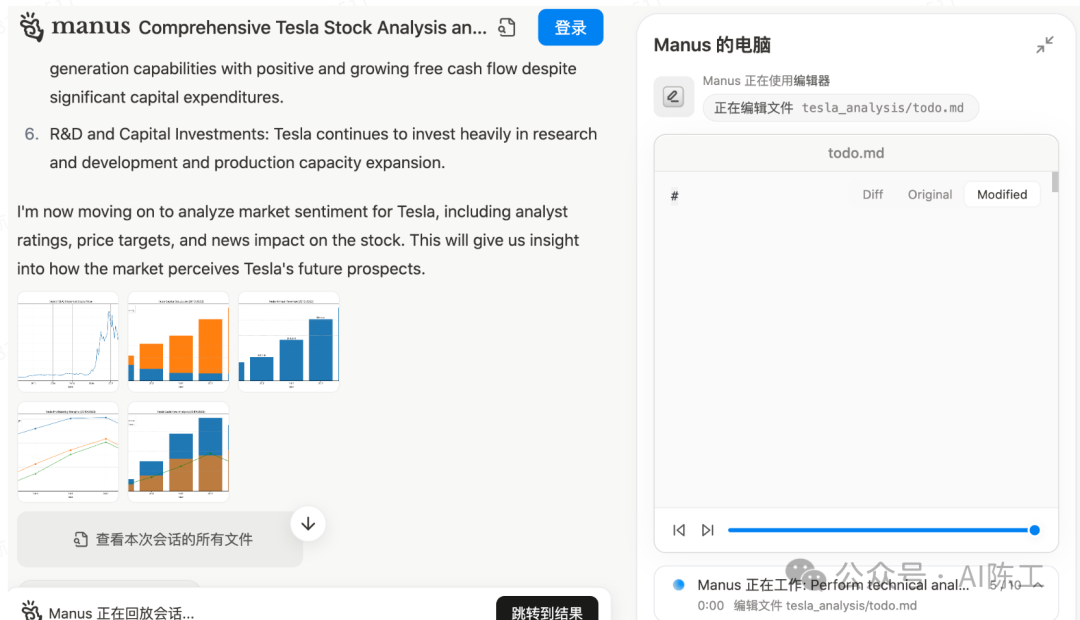Image resolution: width=1080 pixels, height=620 pixels.
Task: Open the stock price line chart thumbnail
Action: [68, 340]
